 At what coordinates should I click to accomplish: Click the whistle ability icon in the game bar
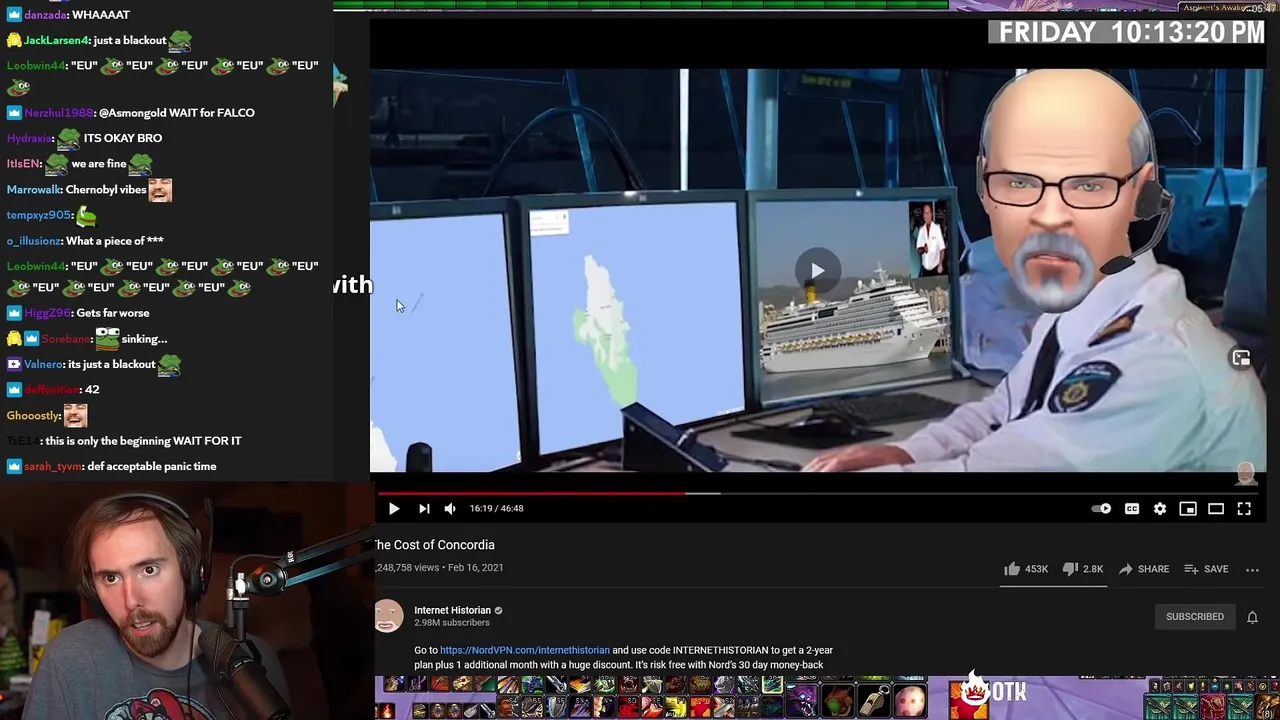pyautogui.click(x=875, y=701)
